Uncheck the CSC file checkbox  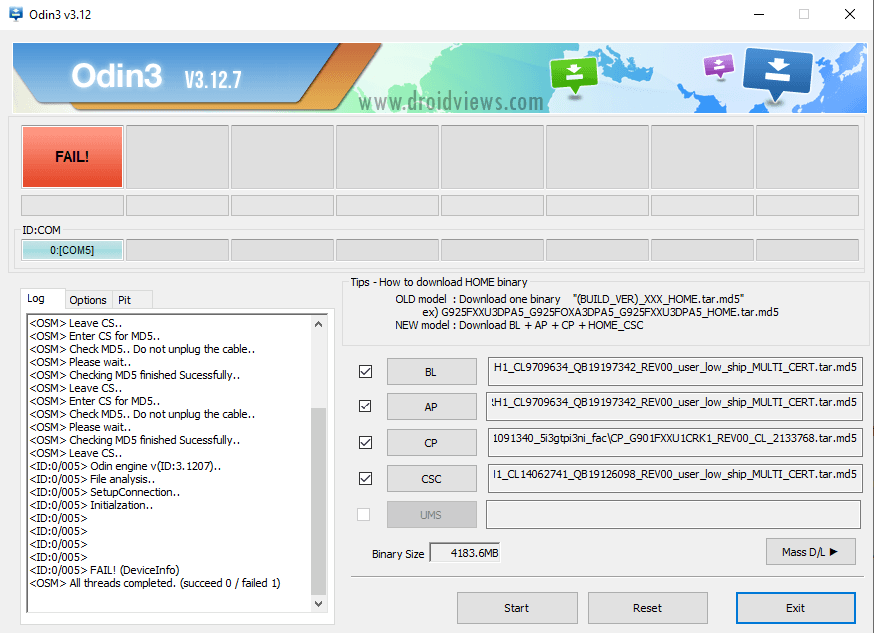point(366,478)
